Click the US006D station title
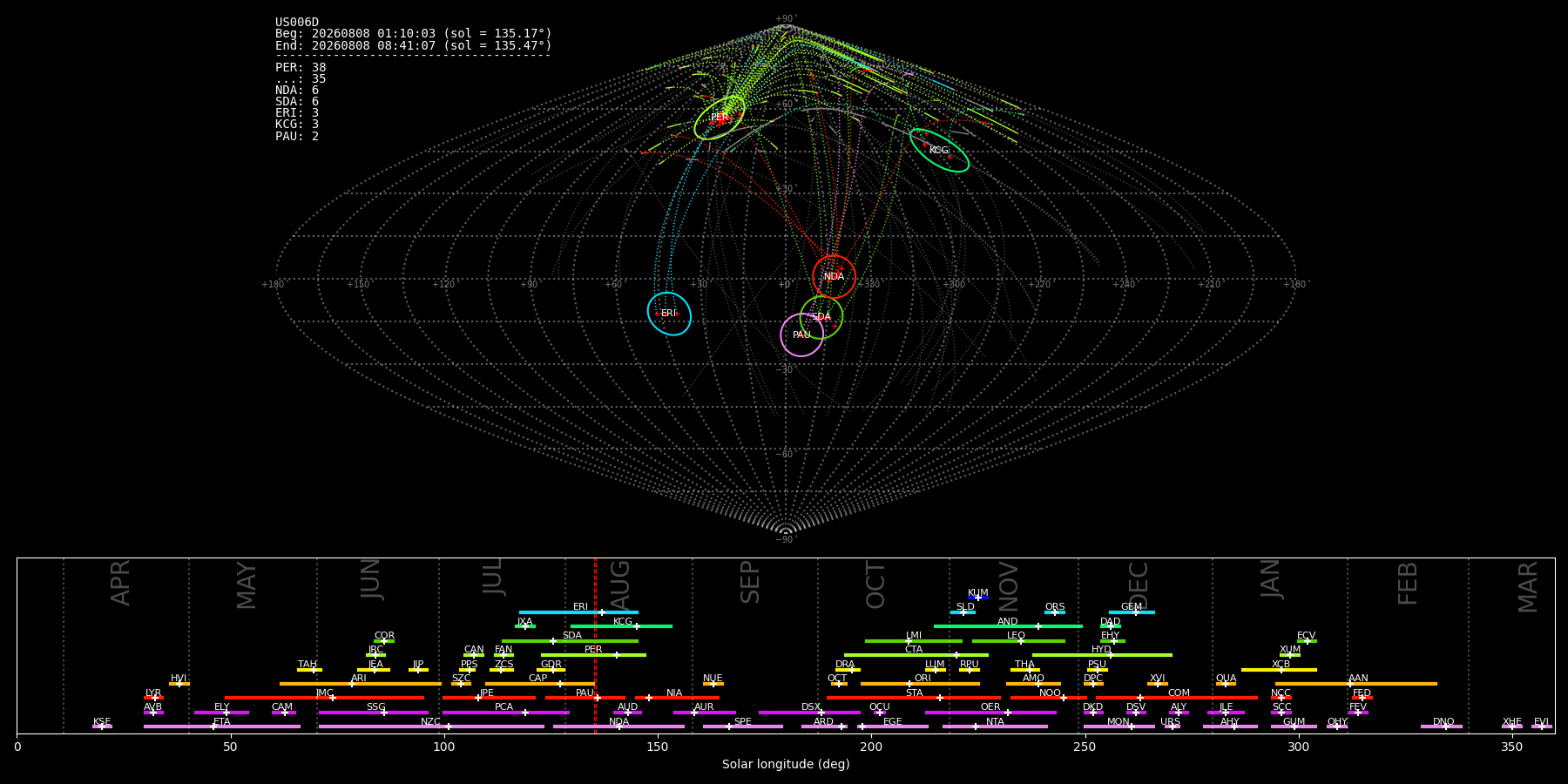 [297, 22]
